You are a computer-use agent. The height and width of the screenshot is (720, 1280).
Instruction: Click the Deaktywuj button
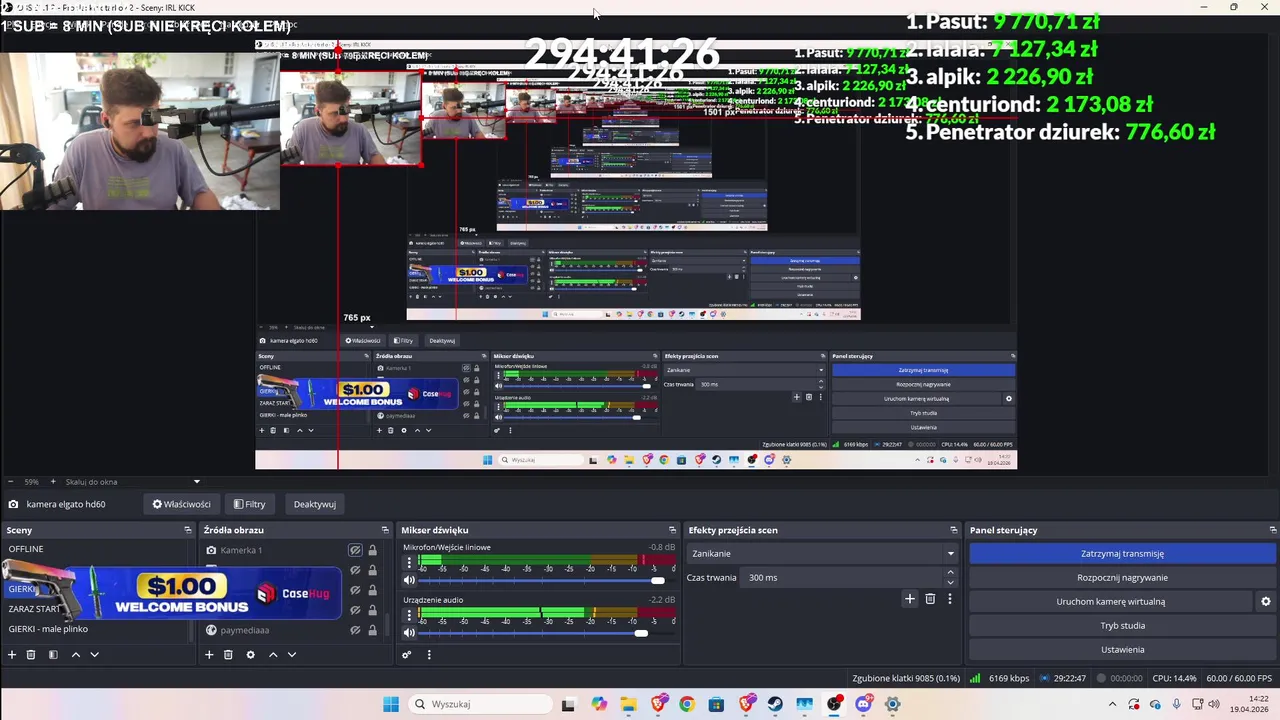pos(314,504)
